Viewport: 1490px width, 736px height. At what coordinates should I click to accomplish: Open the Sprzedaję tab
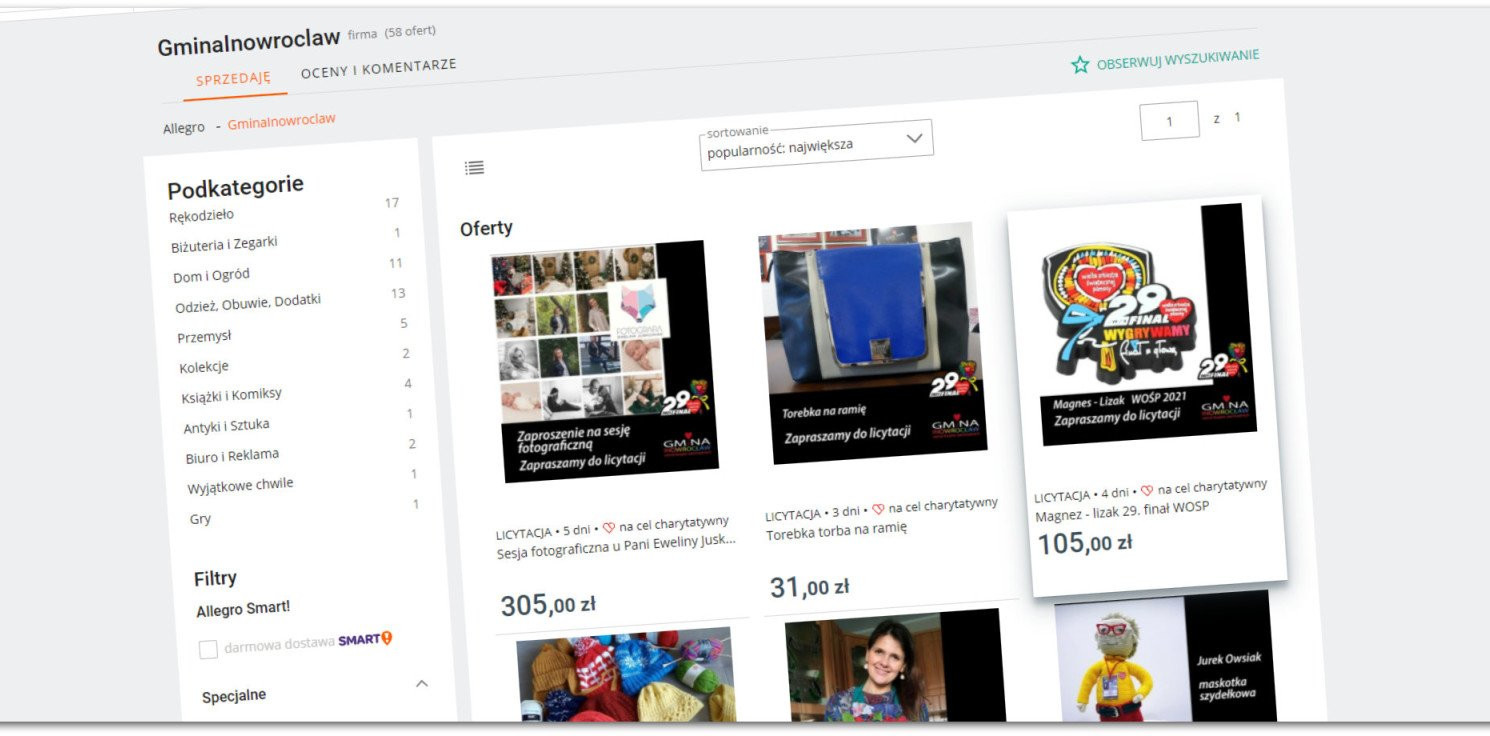233,79
